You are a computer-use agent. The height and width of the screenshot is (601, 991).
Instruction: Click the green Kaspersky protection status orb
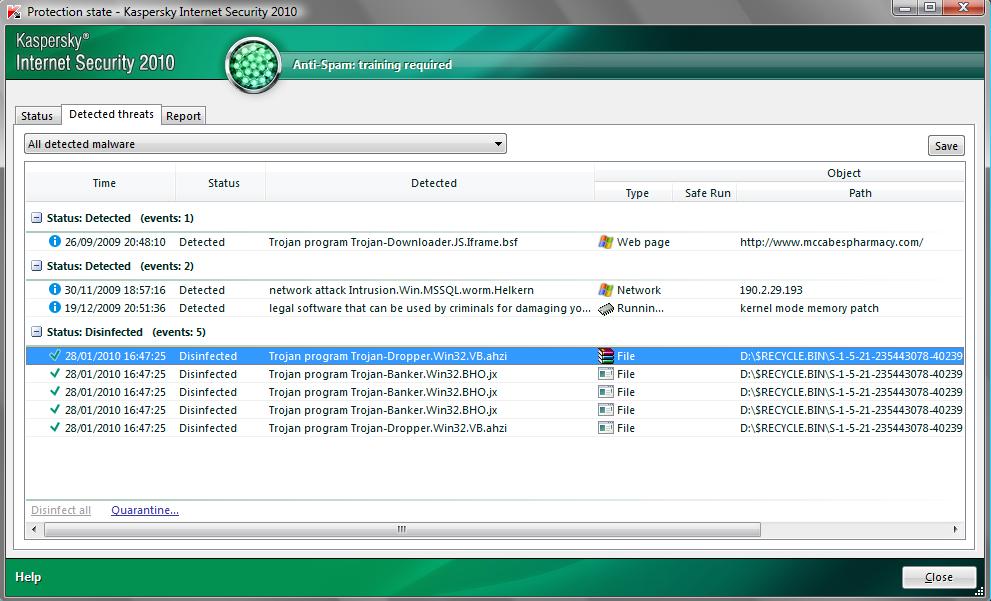pos(253,65)
